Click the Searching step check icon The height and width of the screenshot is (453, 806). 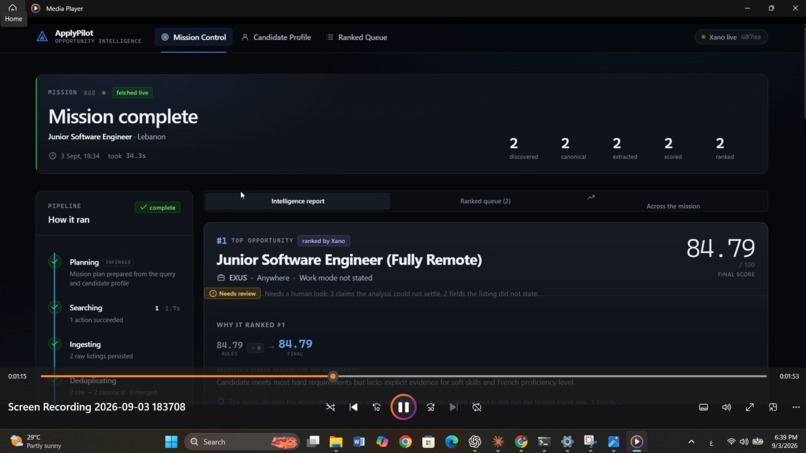tap(55, 307)
